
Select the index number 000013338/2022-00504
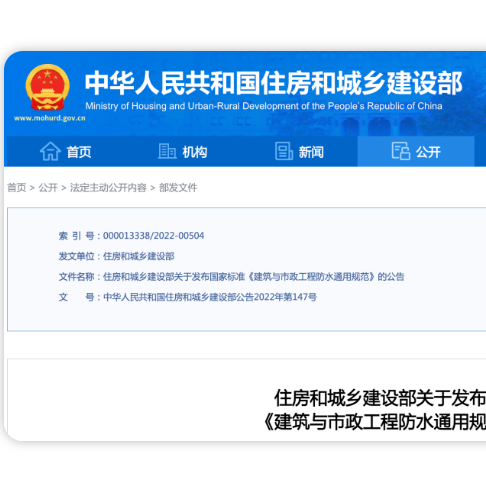click(153, 236)
